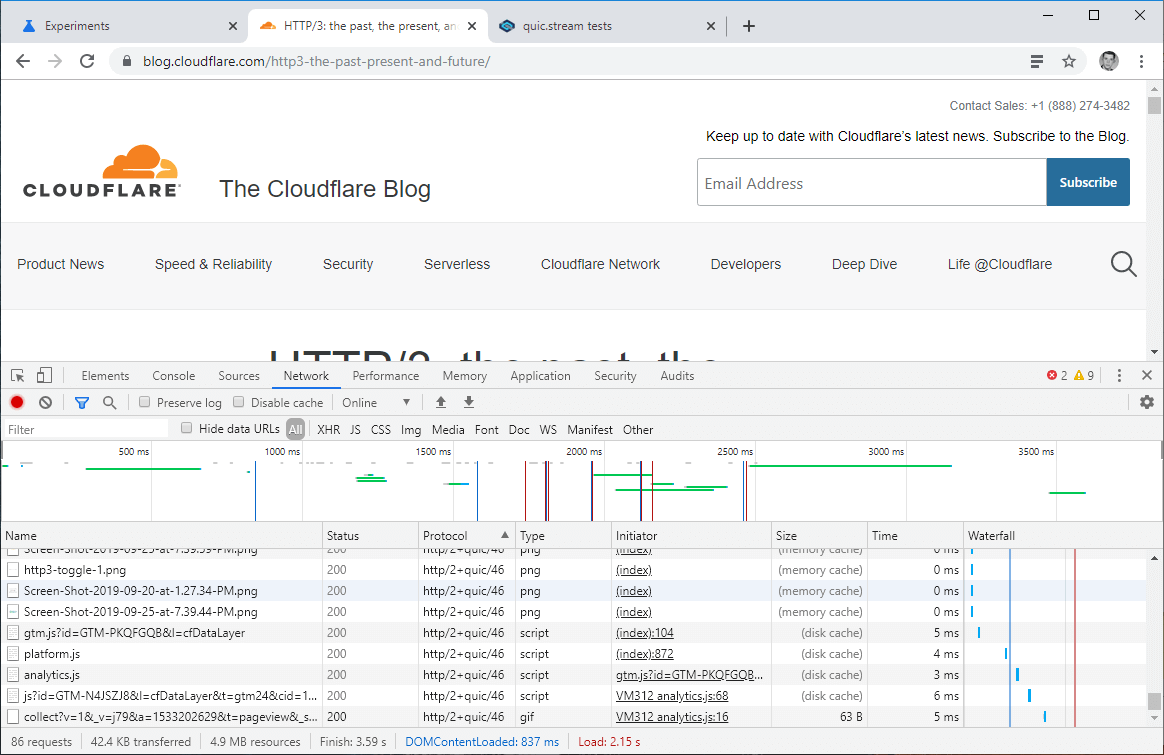Viewport: 1164px width, 755px height.
Task: Check the Disable cache checkbox
Action: click(239, 402)
